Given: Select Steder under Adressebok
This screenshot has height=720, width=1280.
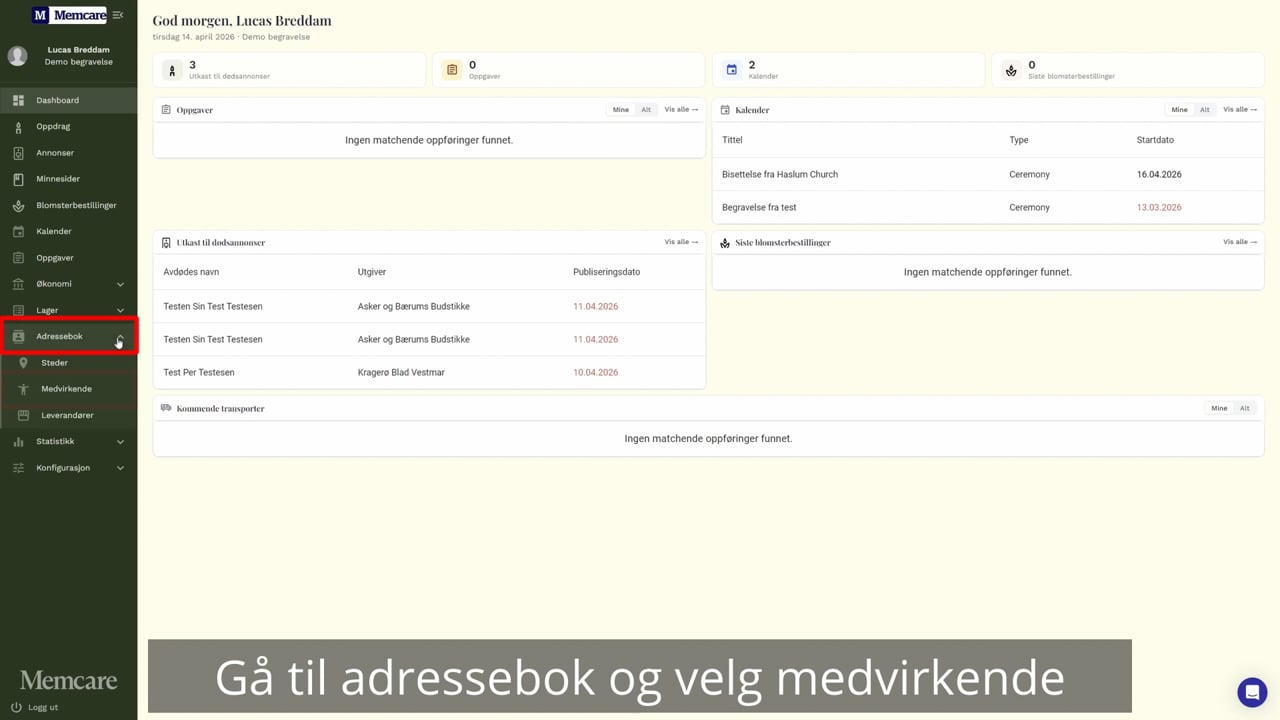Looking at the screenshot, I should pyautogui.click(x=68, y=363).
